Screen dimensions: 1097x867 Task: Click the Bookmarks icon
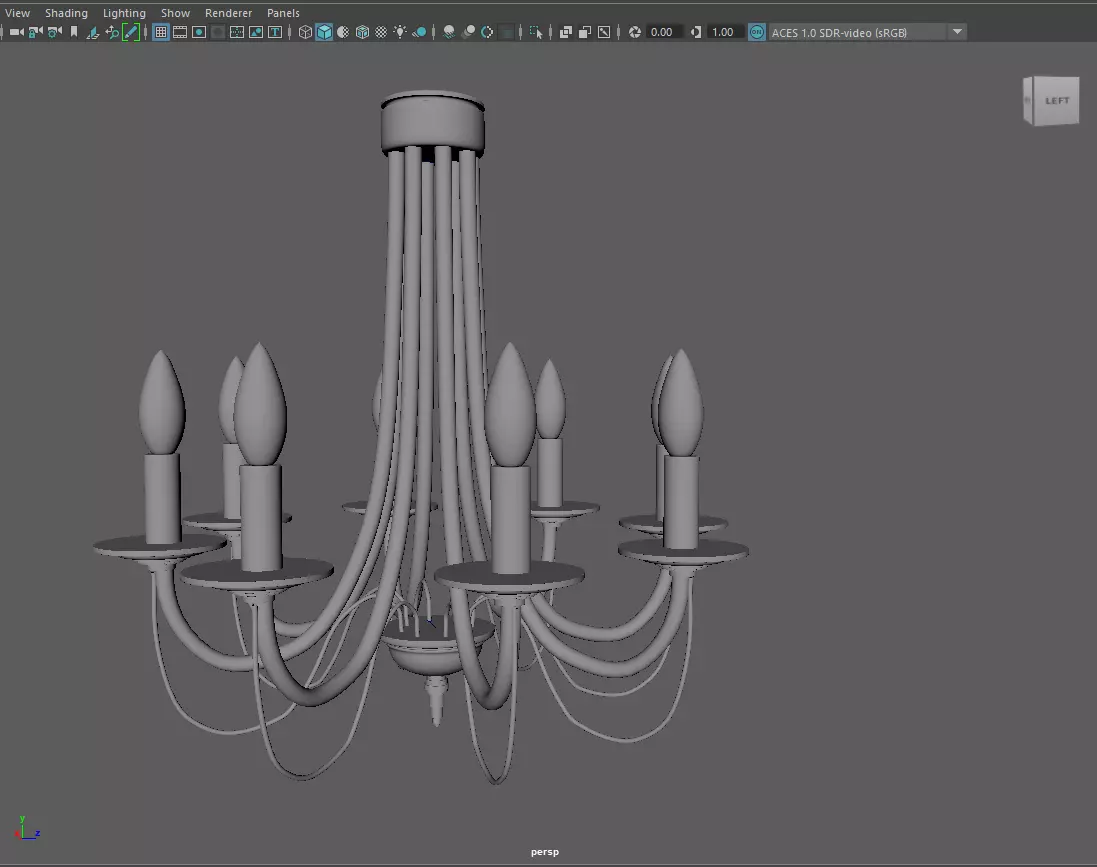coord(73,31)
